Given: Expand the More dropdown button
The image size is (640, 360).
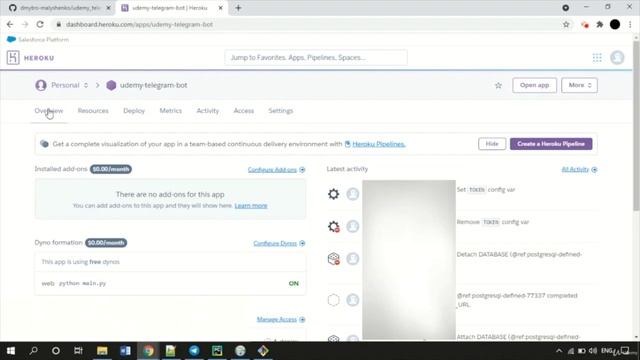Looking at the screenshot, I should 579,85.
